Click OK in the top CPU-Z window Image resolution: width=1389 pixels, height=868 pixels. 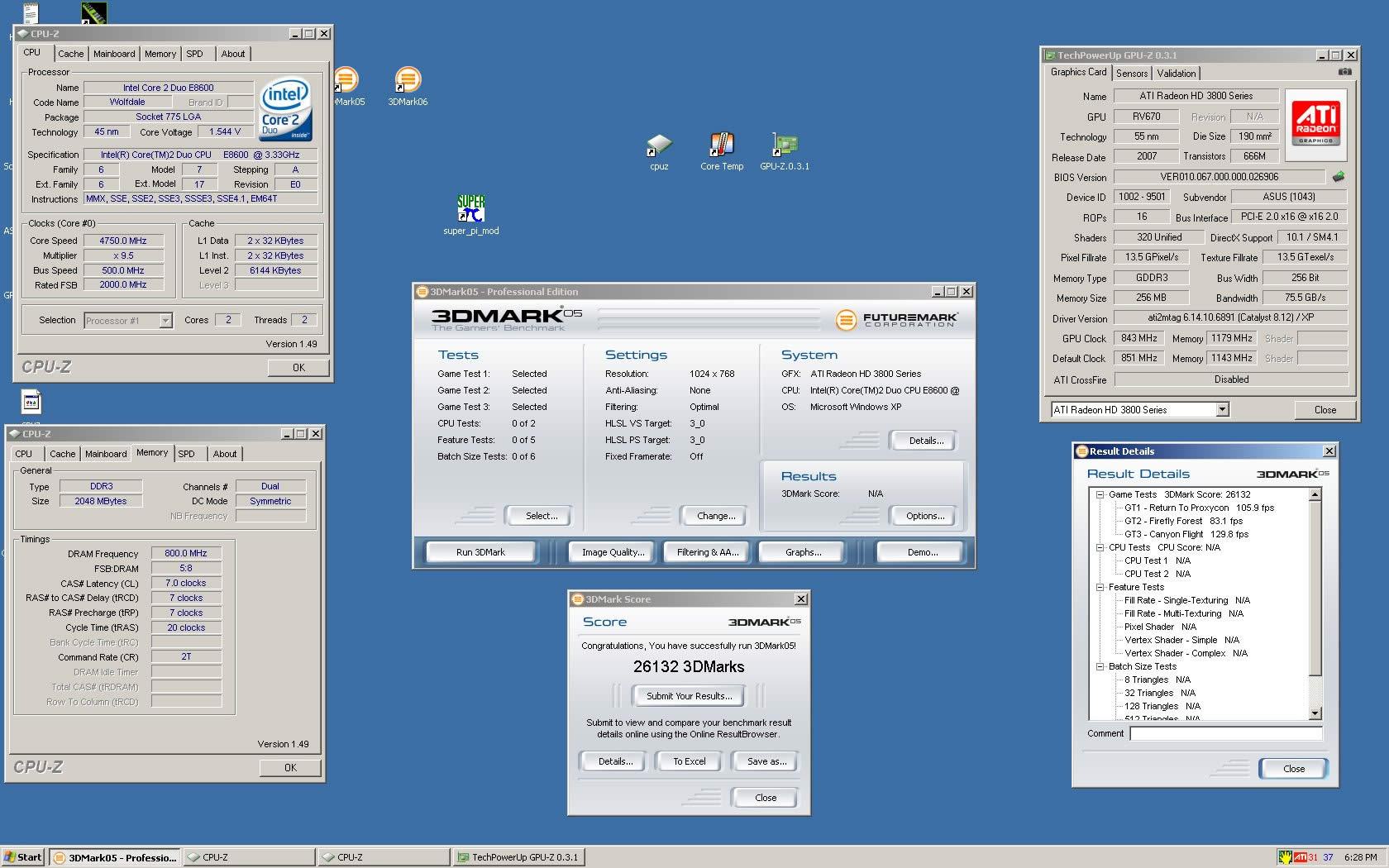(x=298, y=368)
